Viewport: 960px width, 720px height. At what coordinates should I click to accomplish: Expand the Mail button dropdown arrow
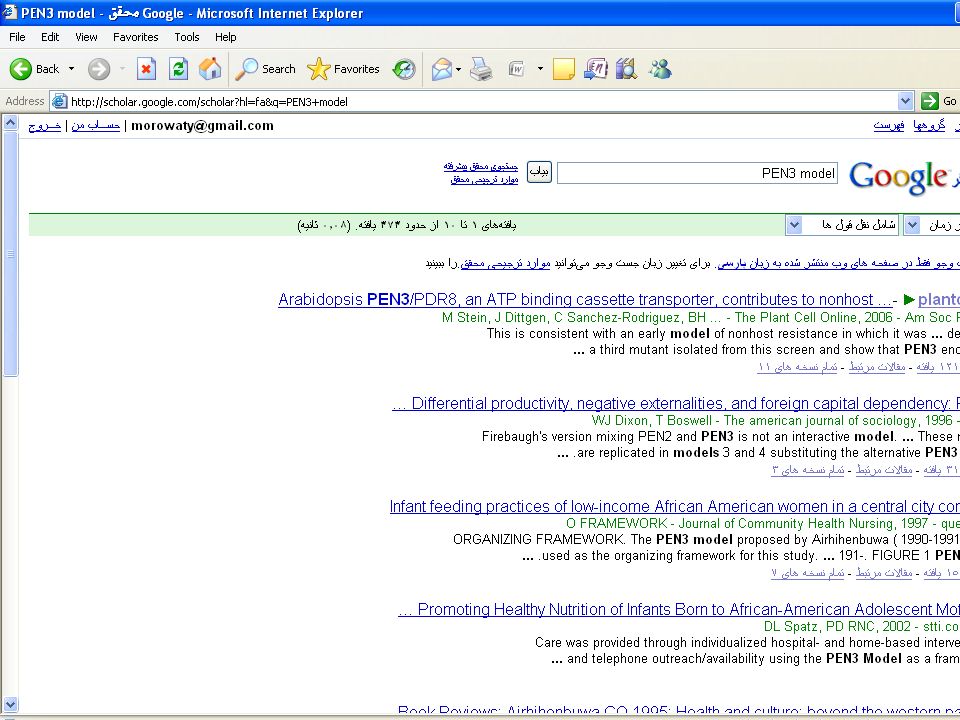click(459, 69)
